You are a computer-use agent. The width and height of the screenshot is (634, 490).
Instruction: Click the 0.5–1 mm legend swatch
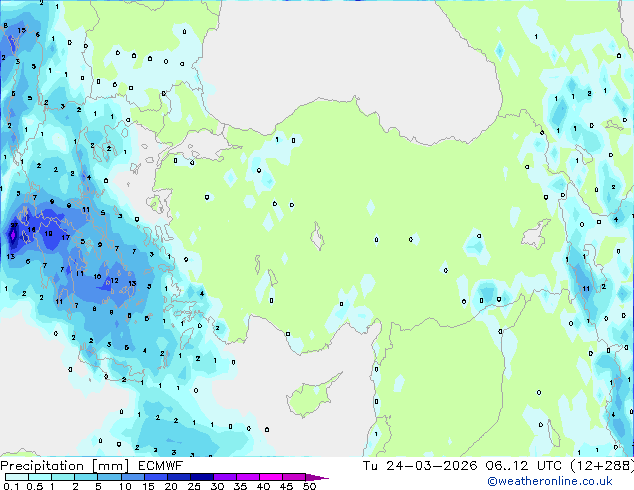tap(40, 477)
